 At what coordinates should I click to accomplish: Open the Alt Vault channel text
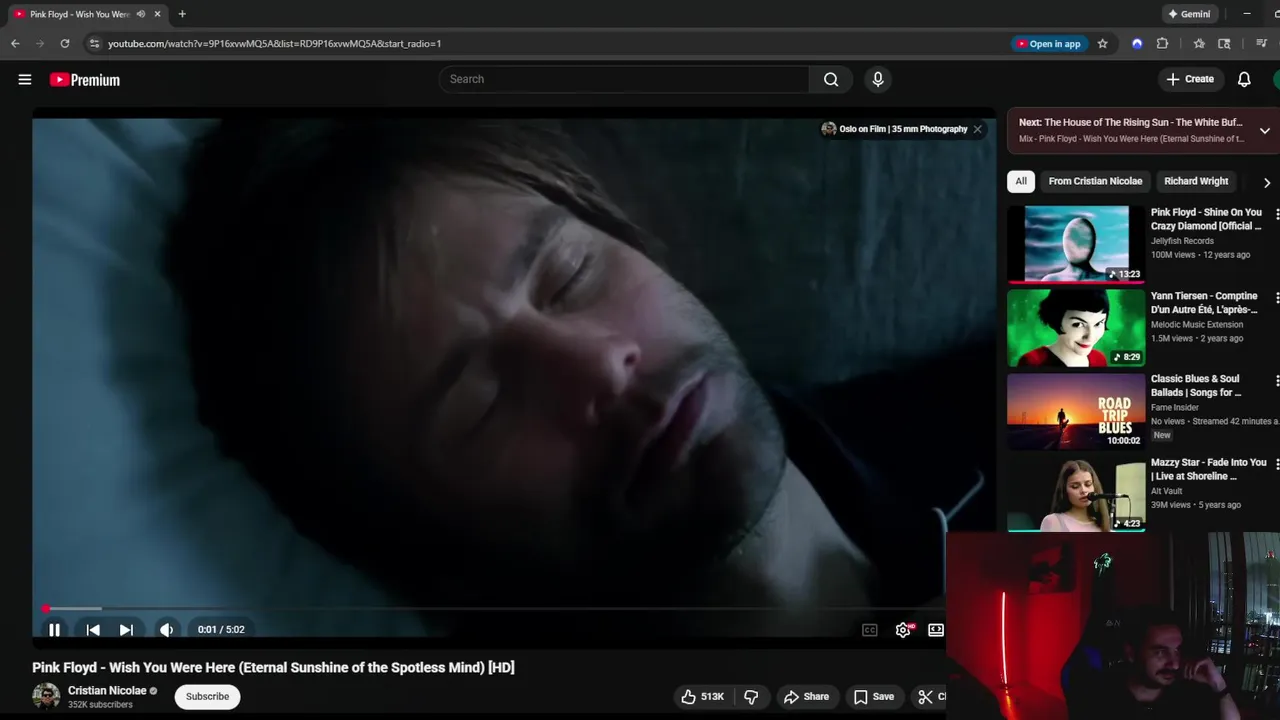click(x=1167, y=492)
